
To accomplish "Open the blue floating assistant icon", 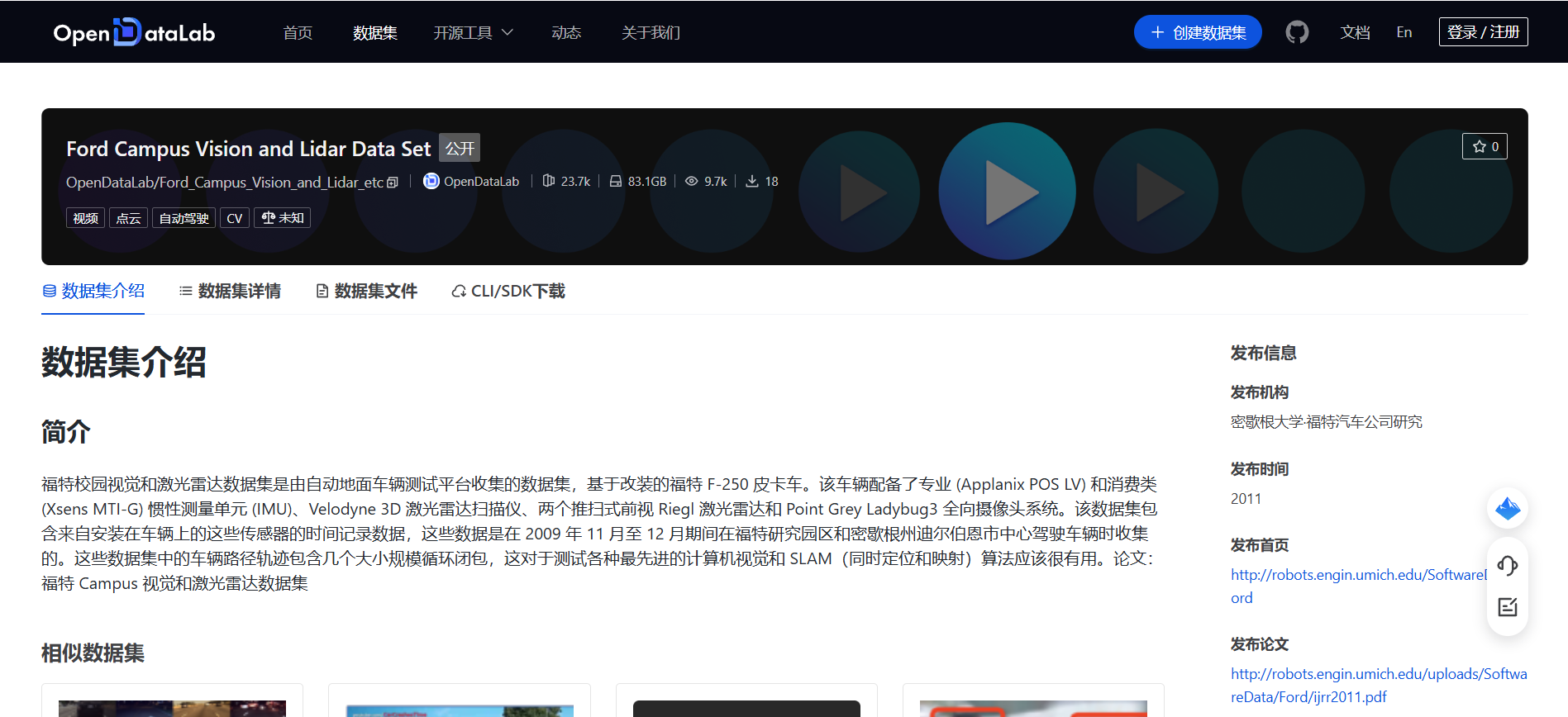I will pyautogui.click(x=1508, y=508).
